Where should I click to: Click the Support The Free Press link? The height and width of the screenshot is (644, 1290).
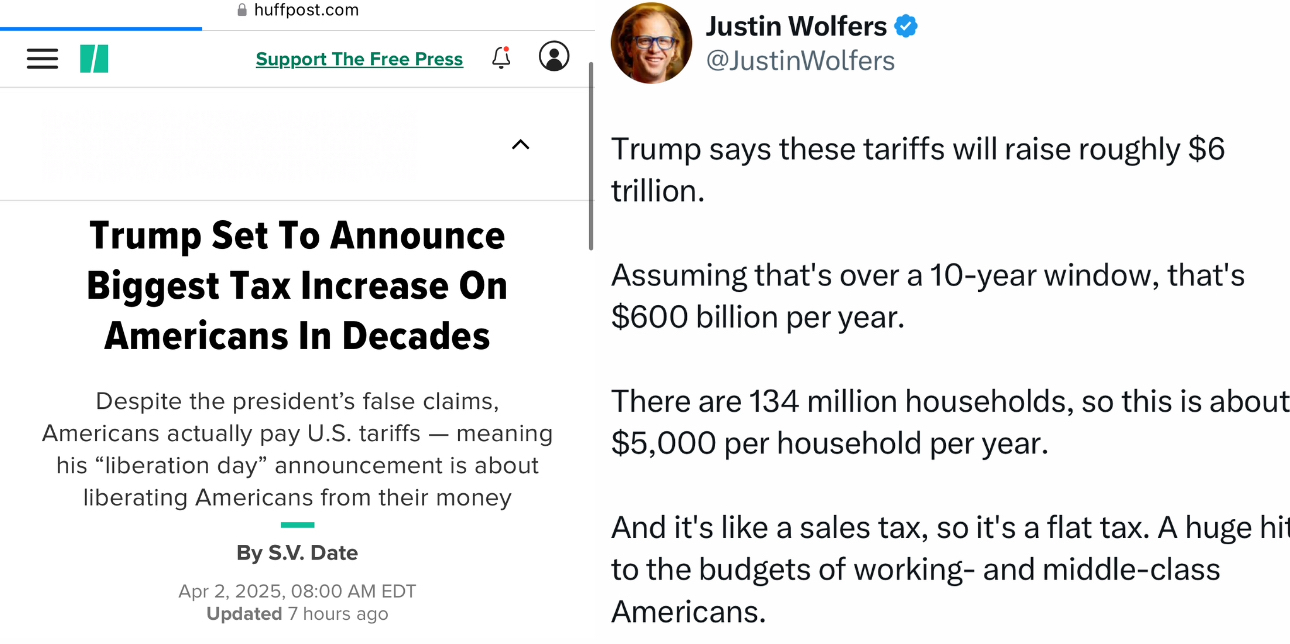[x=359, y=59]
